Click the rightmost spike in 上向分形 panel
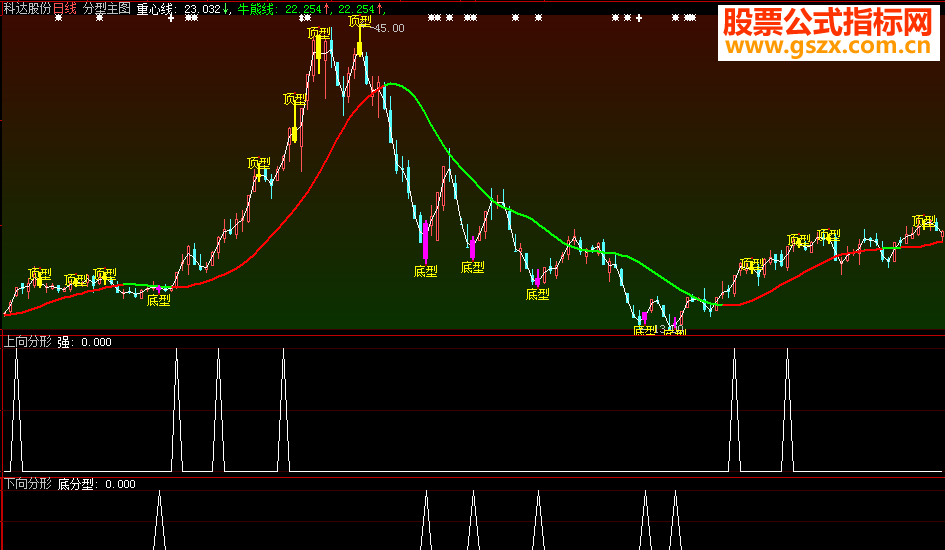The width and height of the screenshot is (945, 550). (x=787, y=410)
